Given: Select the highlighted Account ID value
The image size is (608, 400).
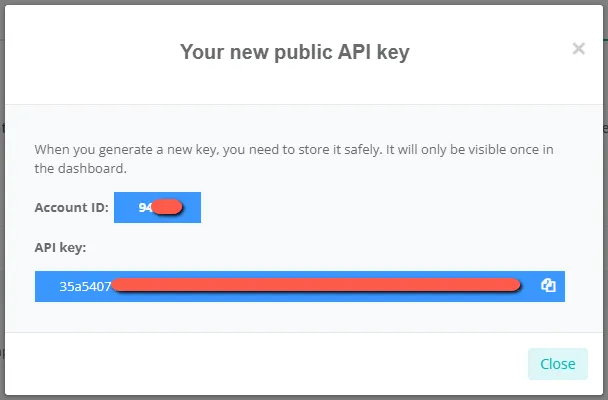Looking at the screenshot, I should point(157,208).
